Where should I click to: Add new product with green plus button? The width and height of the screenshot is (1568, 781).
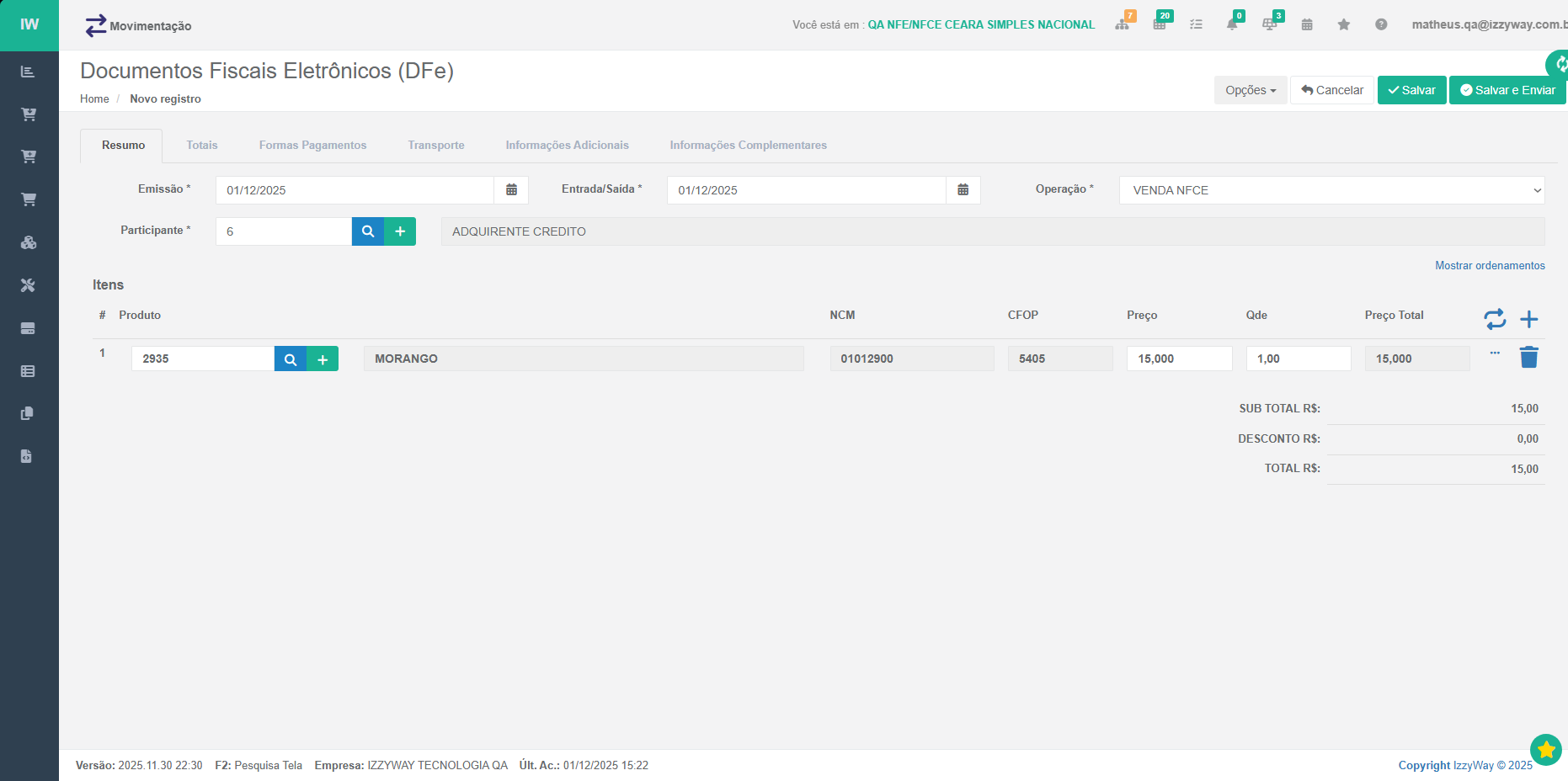point(323,359)
